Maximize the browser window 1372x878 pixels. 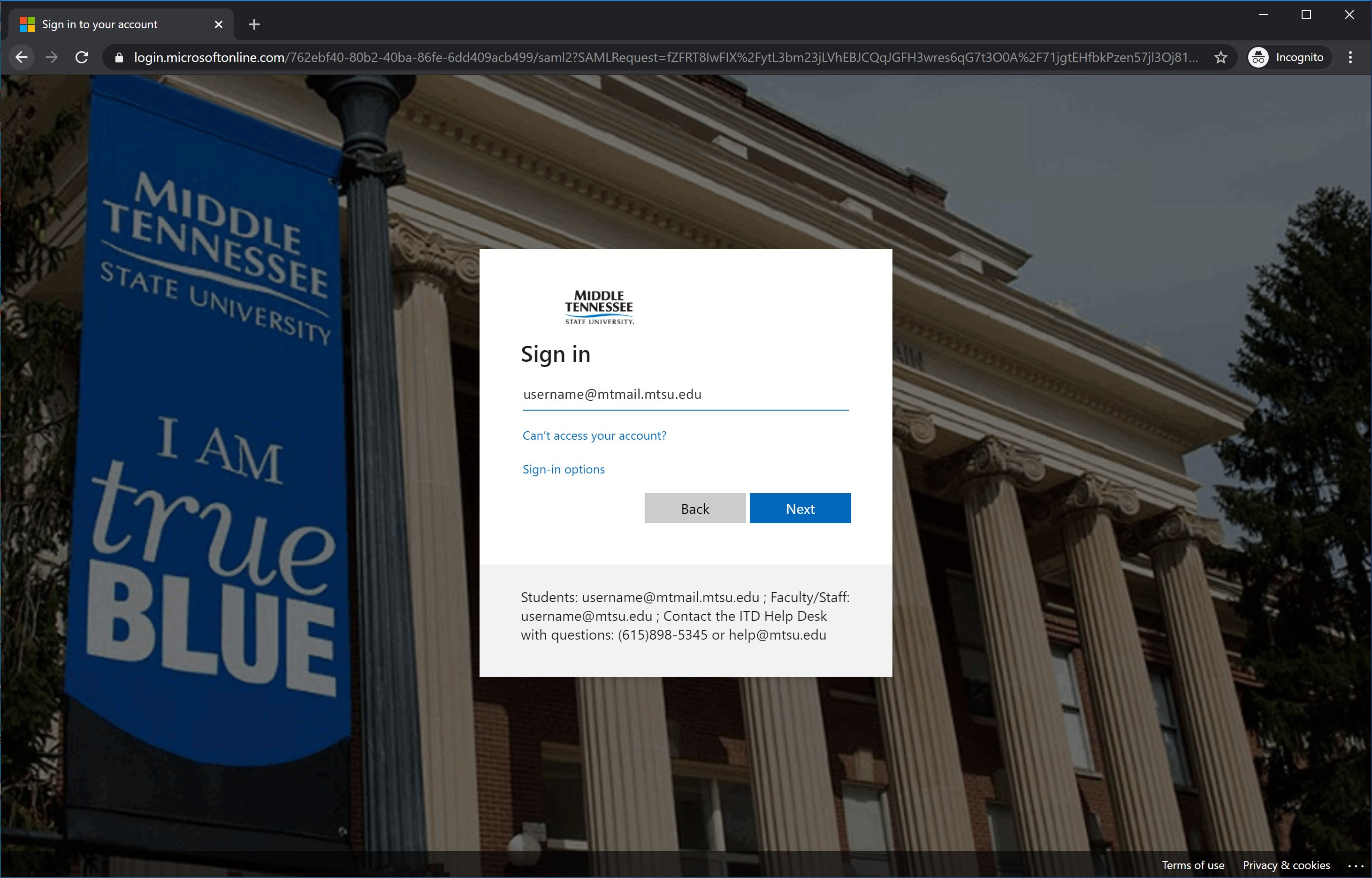1306,15
